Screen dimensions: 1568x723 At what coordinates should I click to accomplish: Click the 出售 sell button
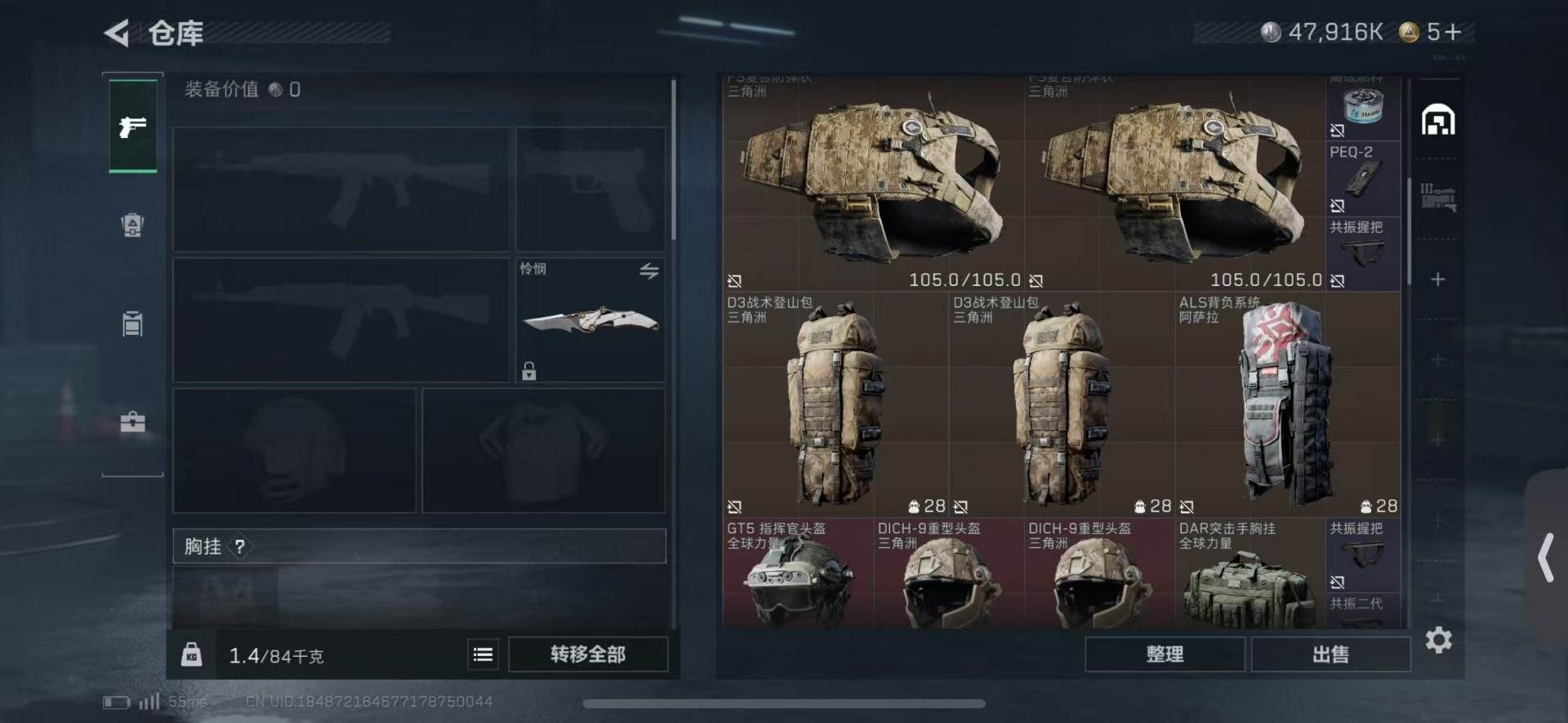[1330, 654]
